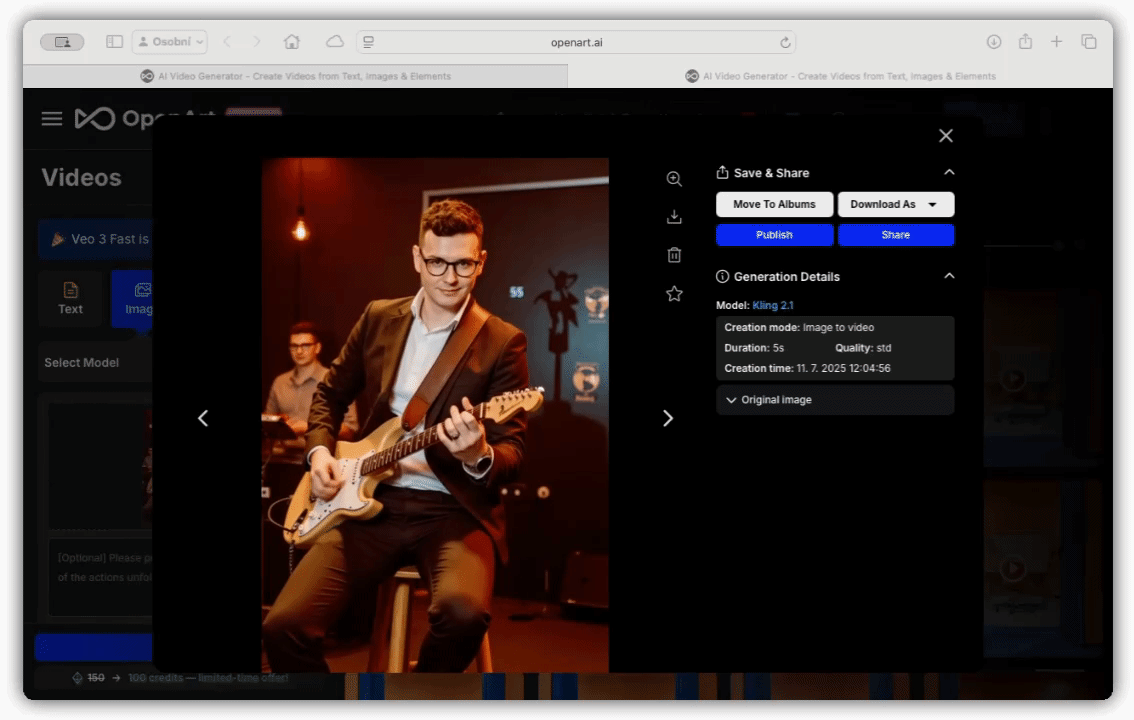Go to next item with right arrow
This screenshot has width=1134, height=720.
668,418
